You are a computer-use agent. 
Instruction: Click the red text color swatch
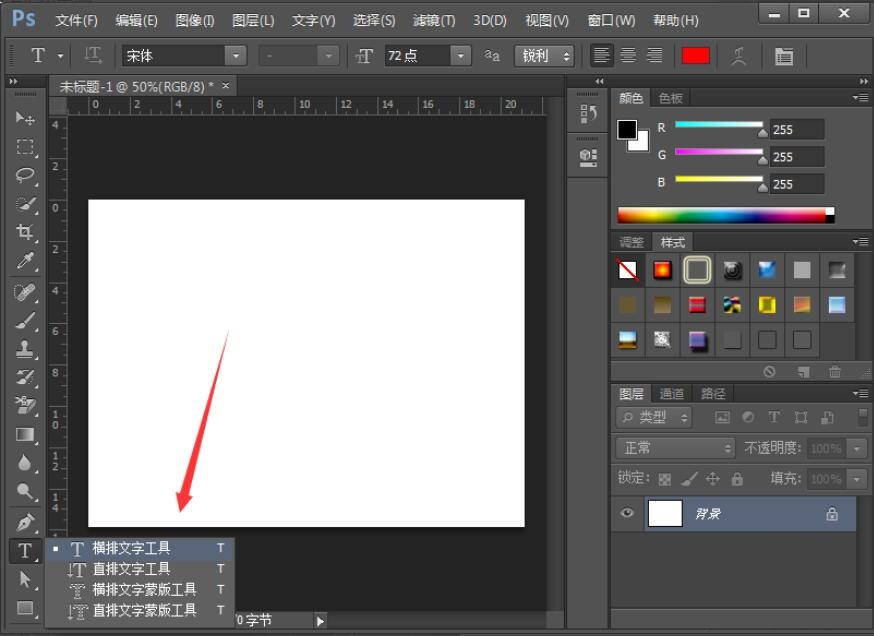(695, 56)
